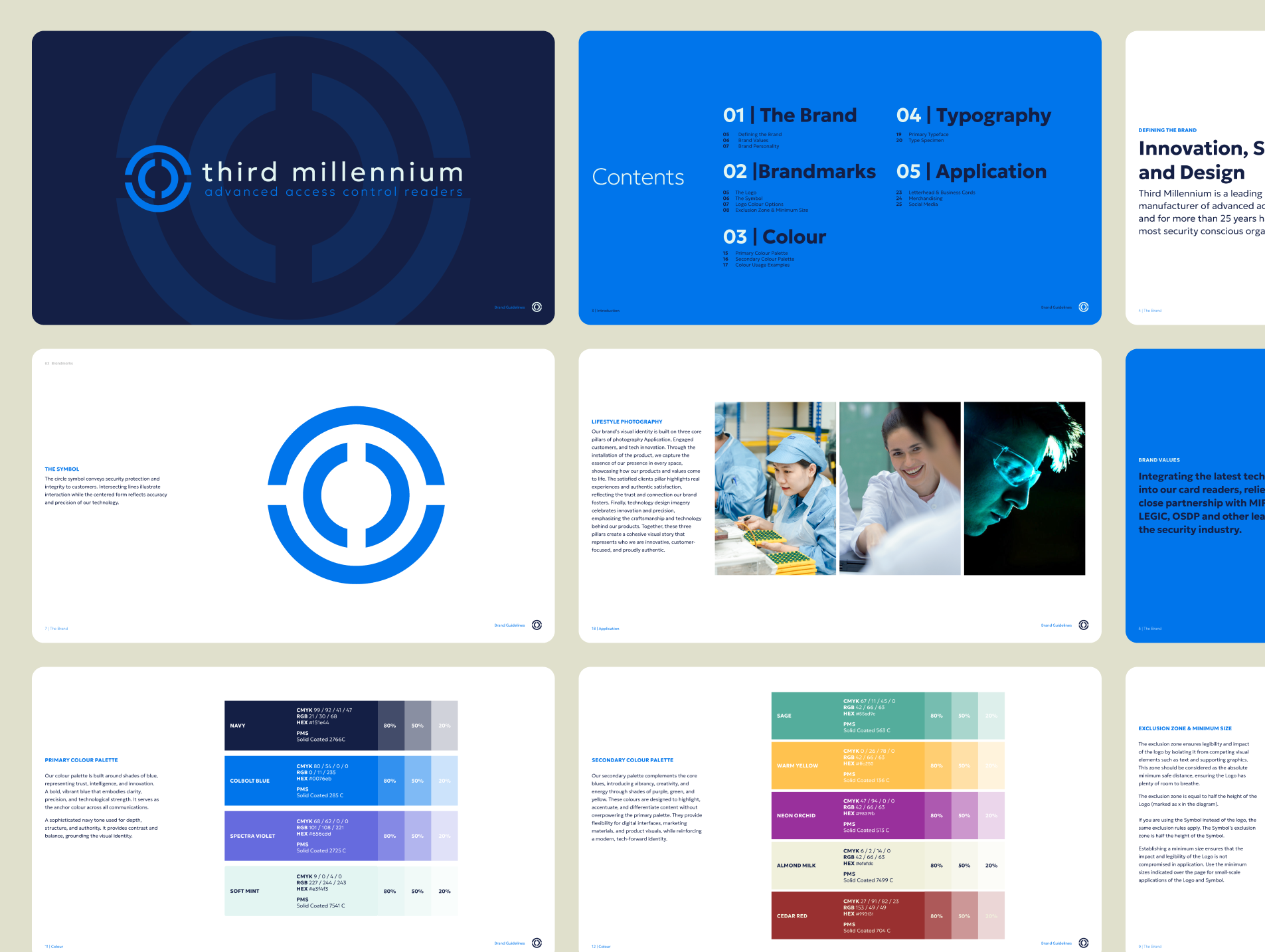Click the footer symbol icon on the Secondary Colour Palette slide
The height and width of the screenshot is (952, 1265).
(x=1084, y=943)
